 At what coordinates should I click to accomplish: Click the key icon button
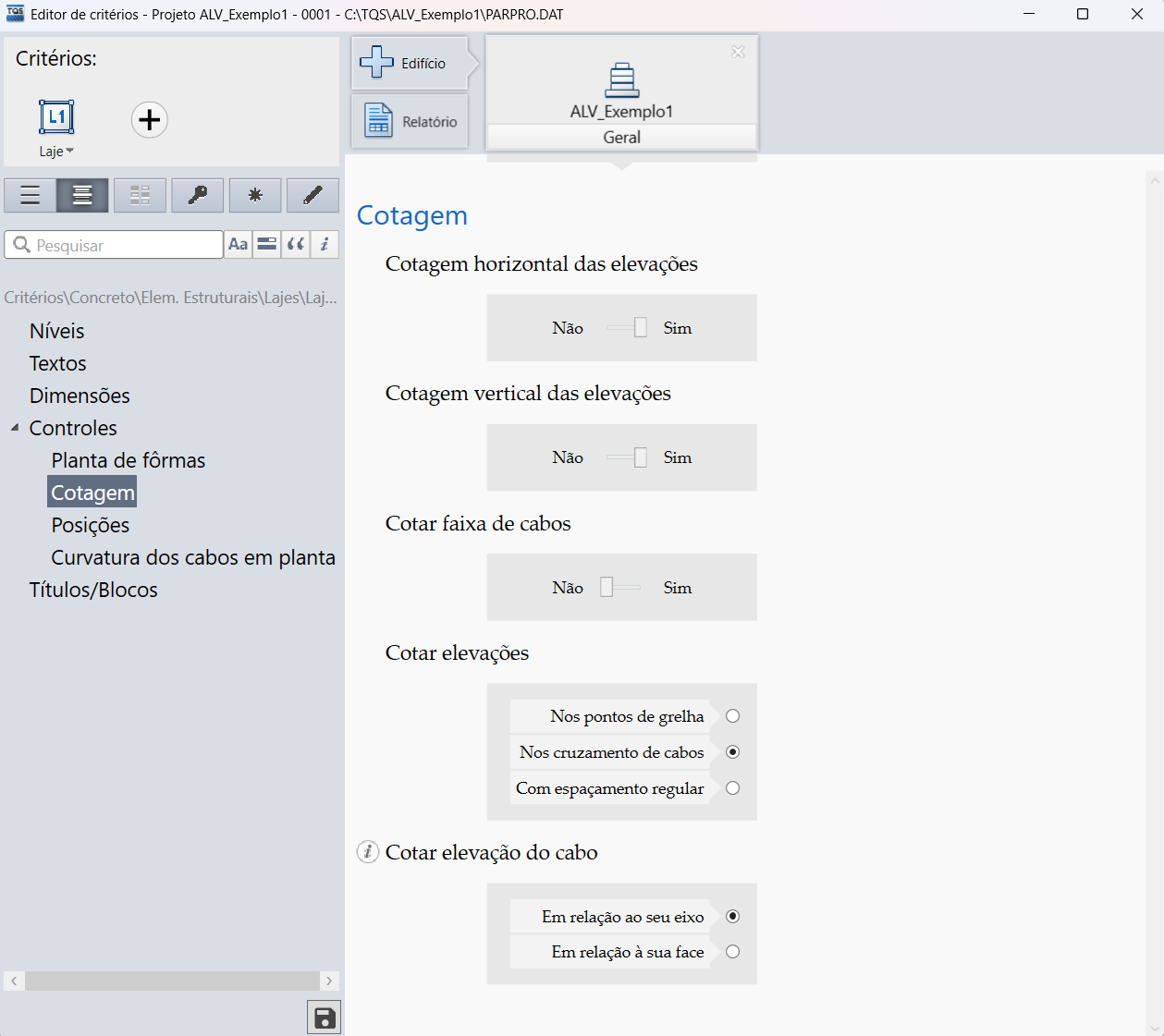click(x=198, y=195)
